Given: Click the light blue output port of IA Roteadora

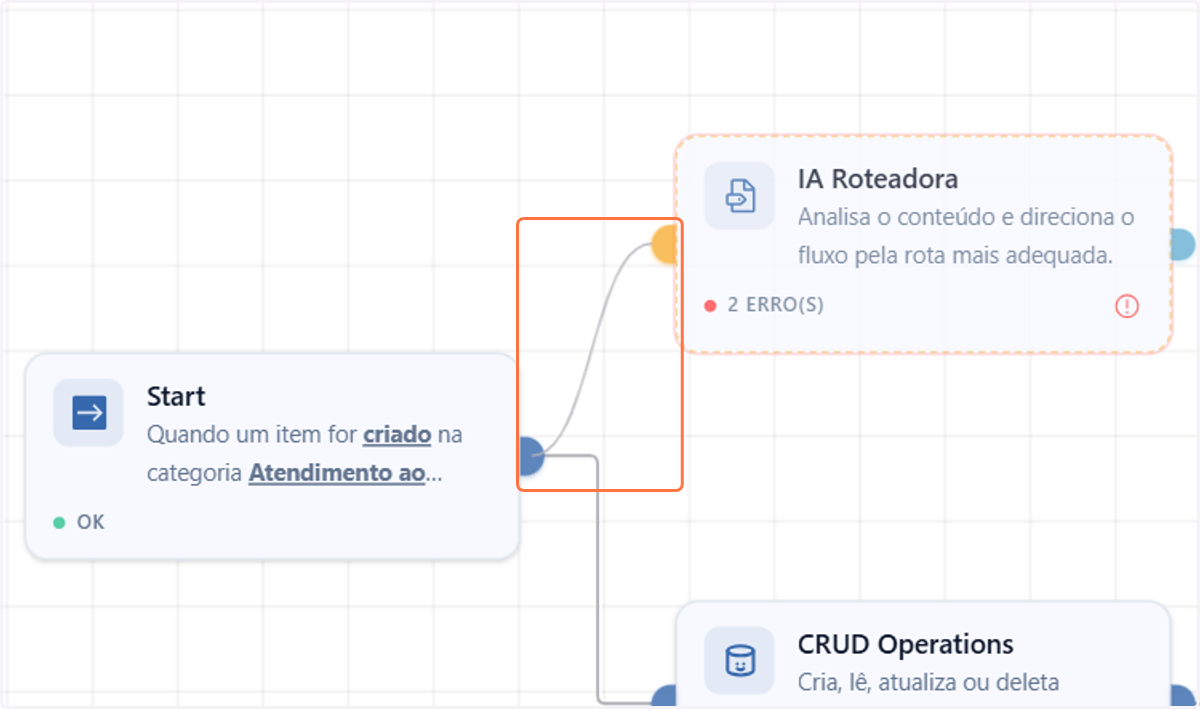Looking at the screenshot, I should click(1182, 245).
